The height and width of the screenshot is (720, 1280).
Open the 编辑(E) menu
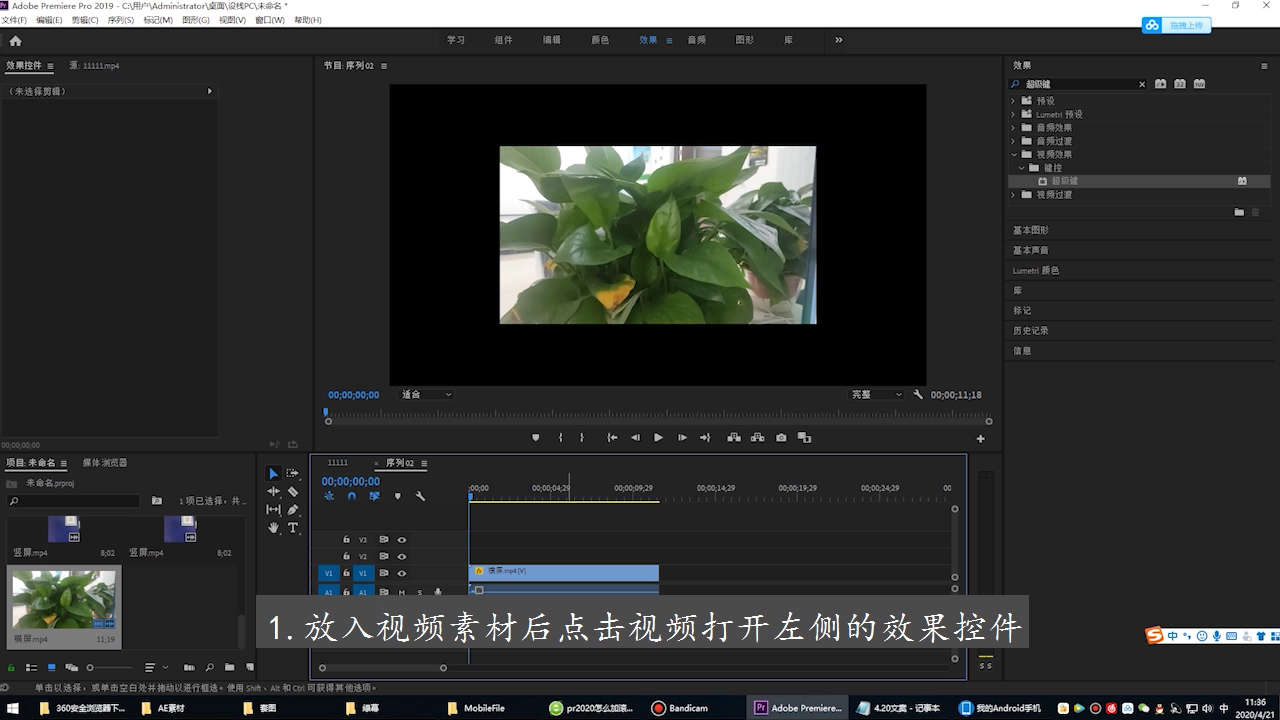point(49,20)
